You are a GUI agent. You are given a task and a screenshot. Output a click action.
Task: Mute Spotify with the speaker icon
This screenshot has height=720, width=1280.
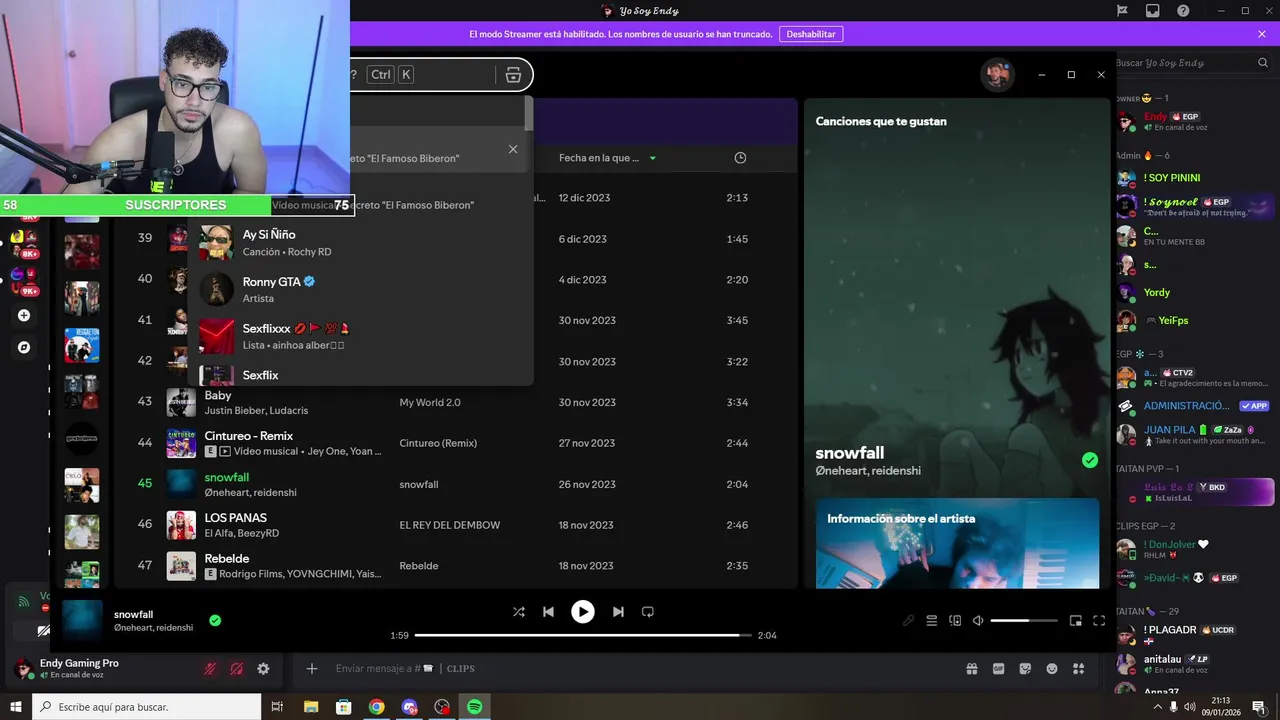978,621
